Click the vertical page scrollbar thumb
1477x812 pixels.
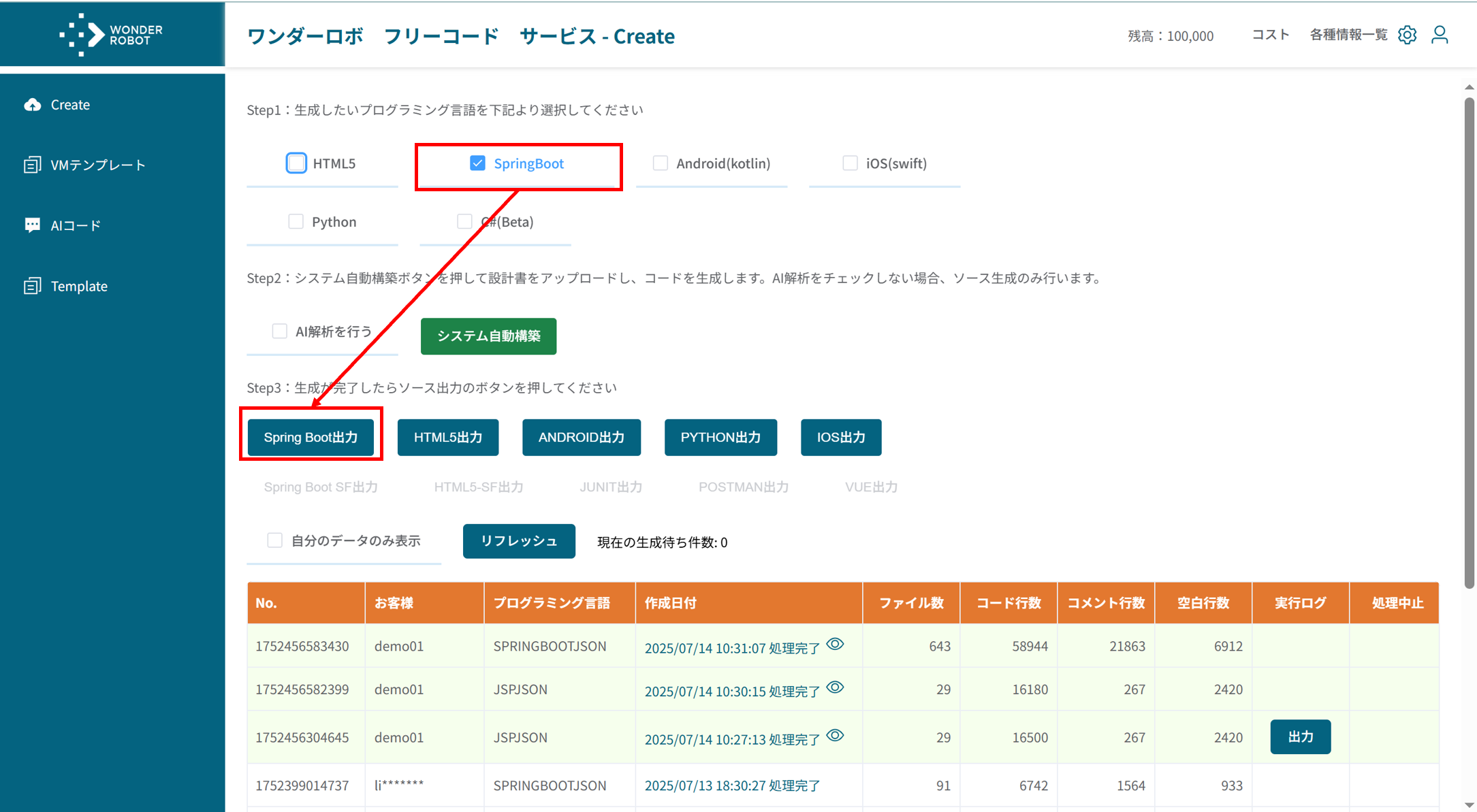(1470, 342)
